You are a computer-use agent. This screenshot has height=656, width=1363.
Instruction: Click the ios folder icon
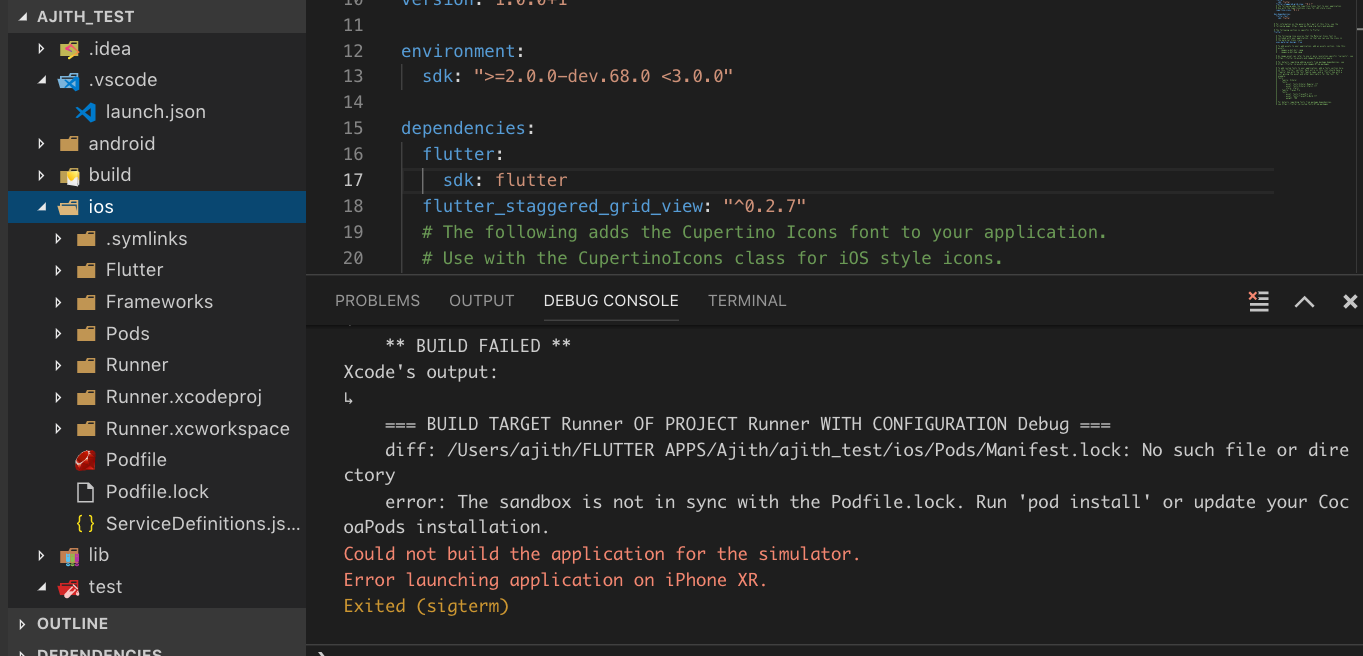[69, 207]
